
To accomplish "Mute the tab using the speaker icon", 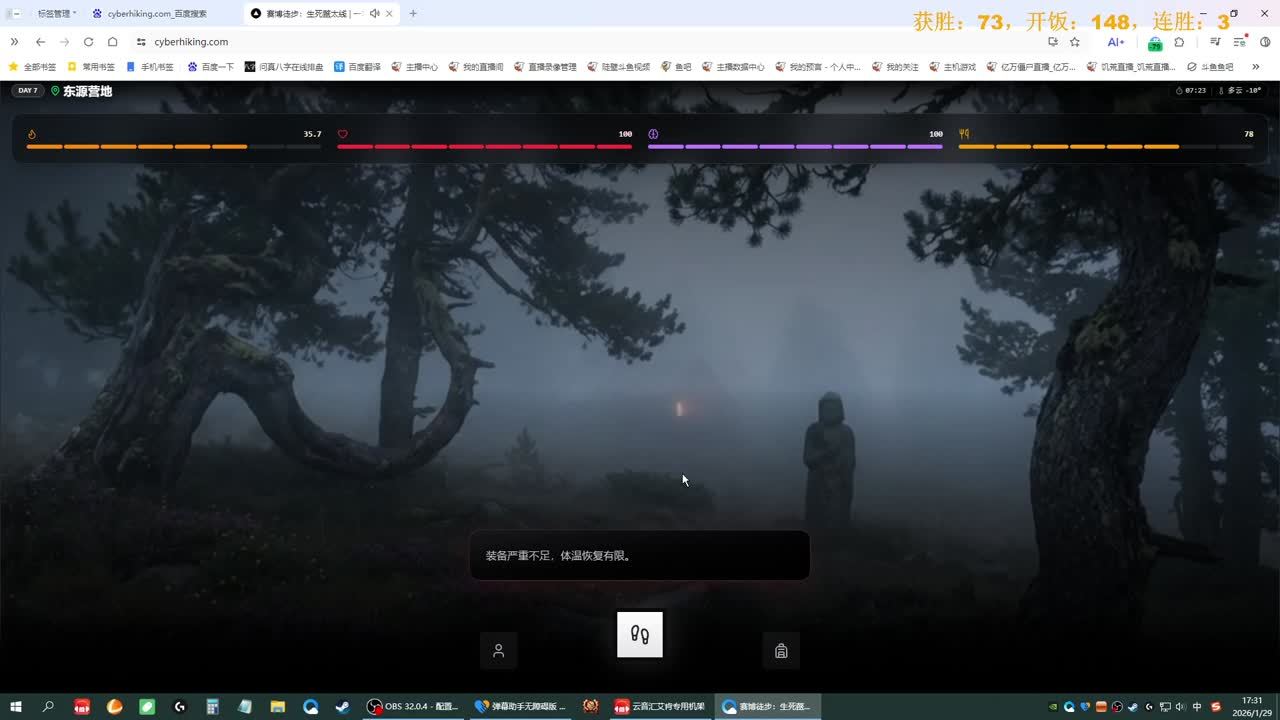I will point(374,13).
